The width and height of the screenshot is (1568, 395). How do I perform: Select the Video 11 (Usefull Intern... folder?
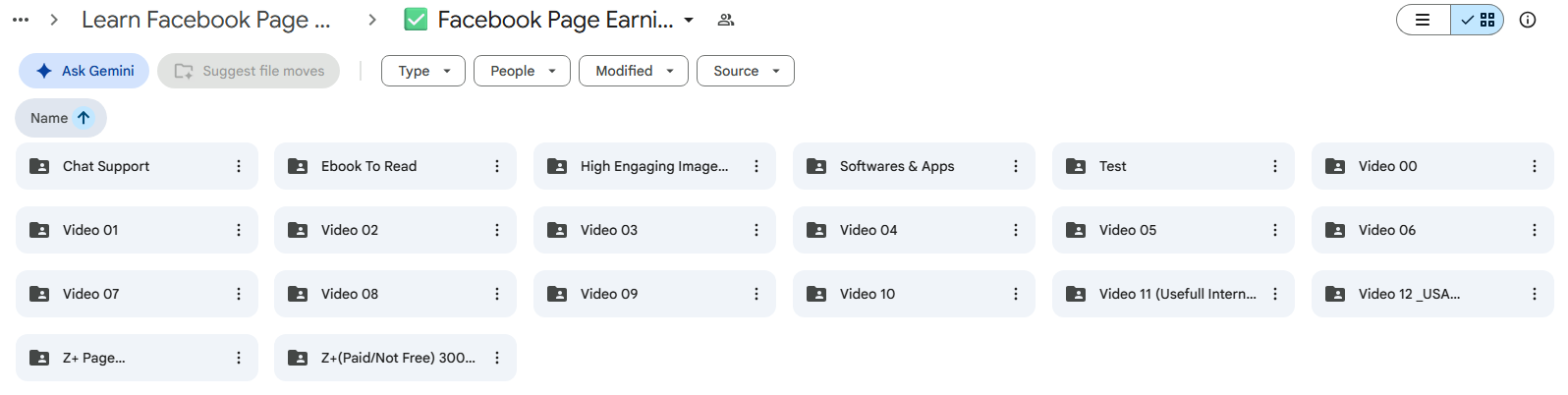click(x=1173, y=294)
